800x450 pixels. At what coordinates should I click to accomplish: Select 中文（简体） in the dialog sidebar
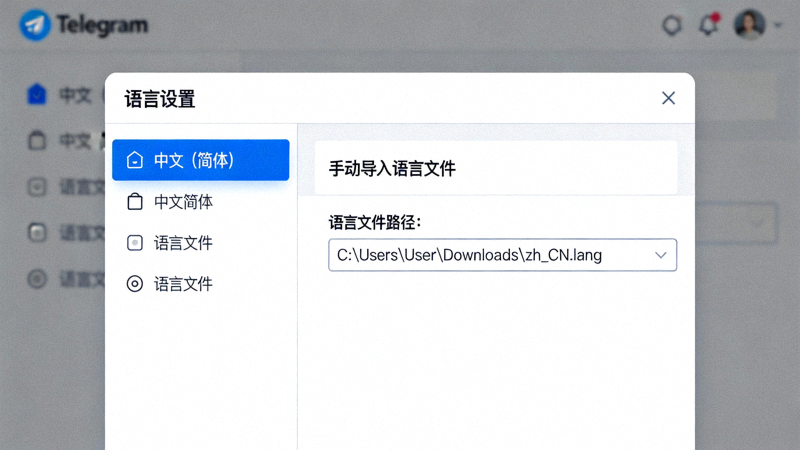click(x=201, y=160)
